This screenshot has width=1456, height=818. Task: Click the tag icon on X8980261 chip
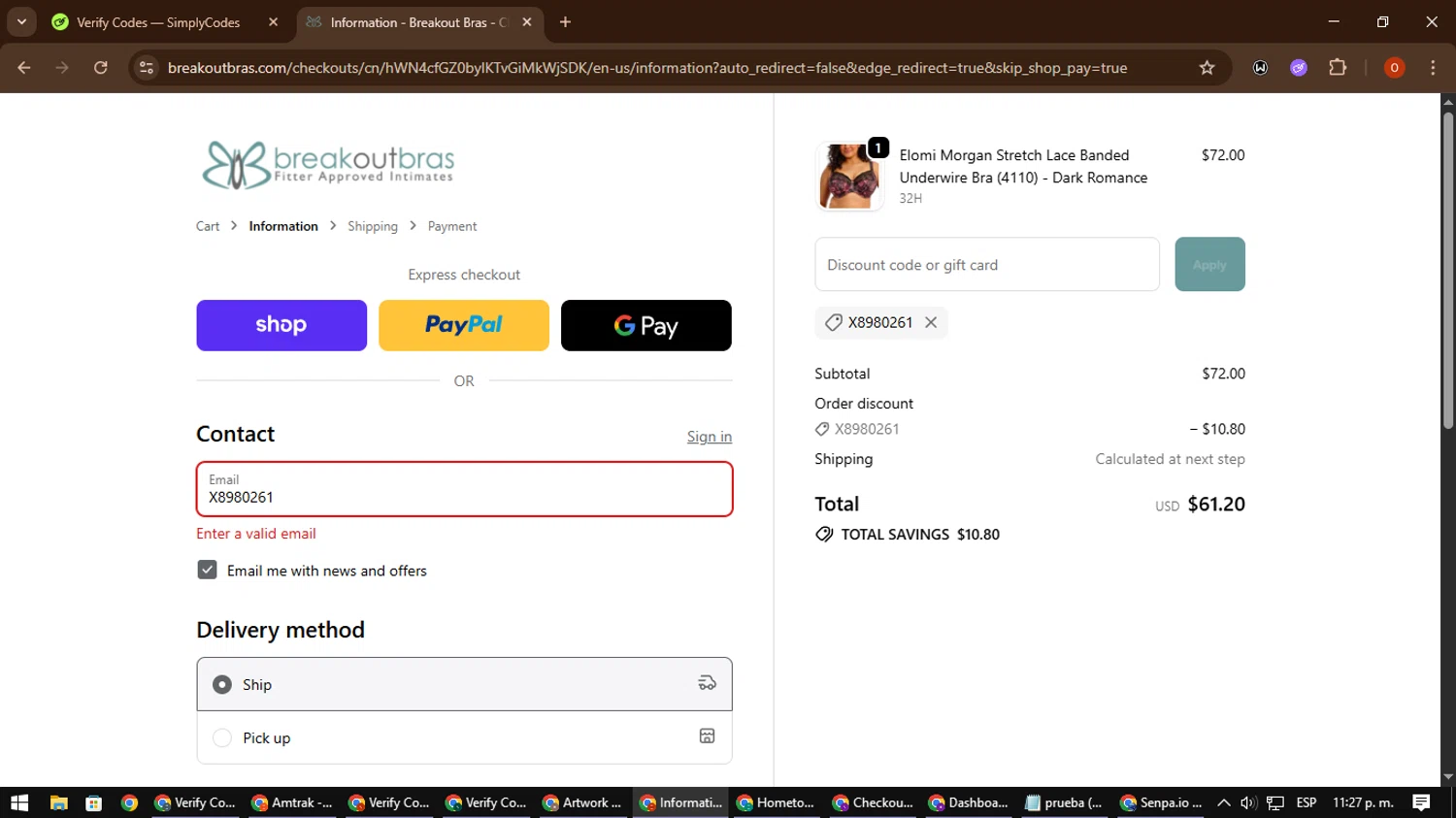[833, 322]
